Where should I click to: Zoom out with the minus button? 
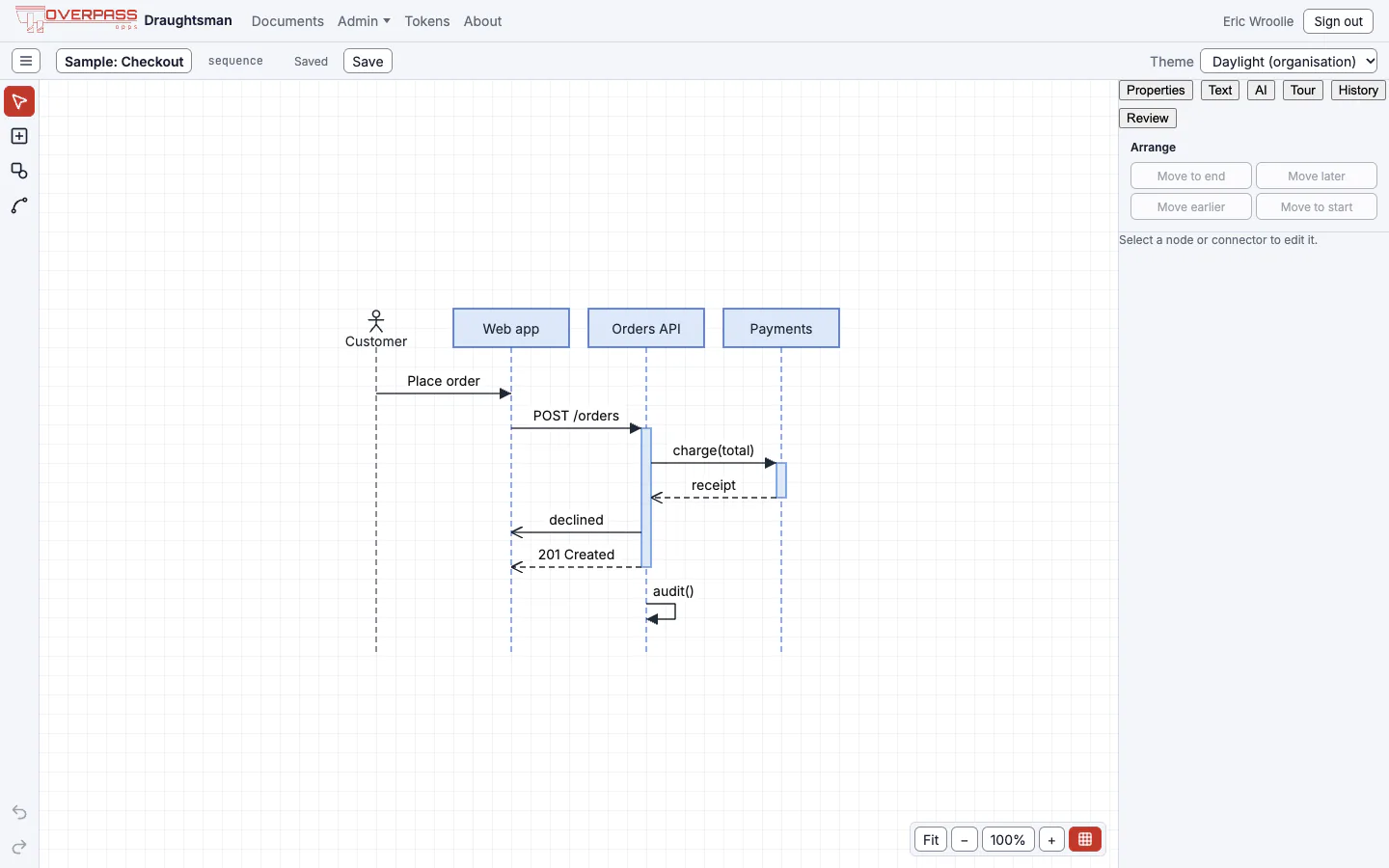965,839
